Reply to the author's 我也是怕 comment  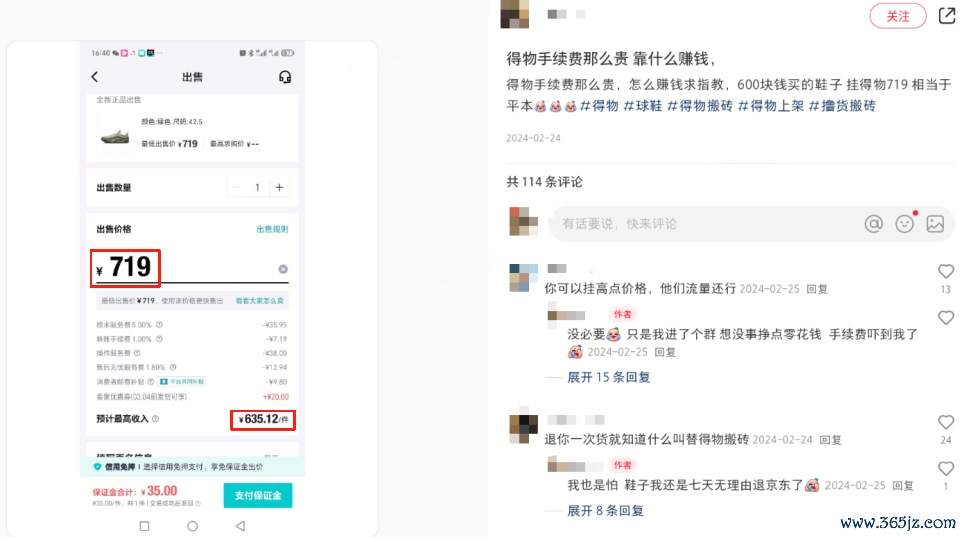click(903, 485)
